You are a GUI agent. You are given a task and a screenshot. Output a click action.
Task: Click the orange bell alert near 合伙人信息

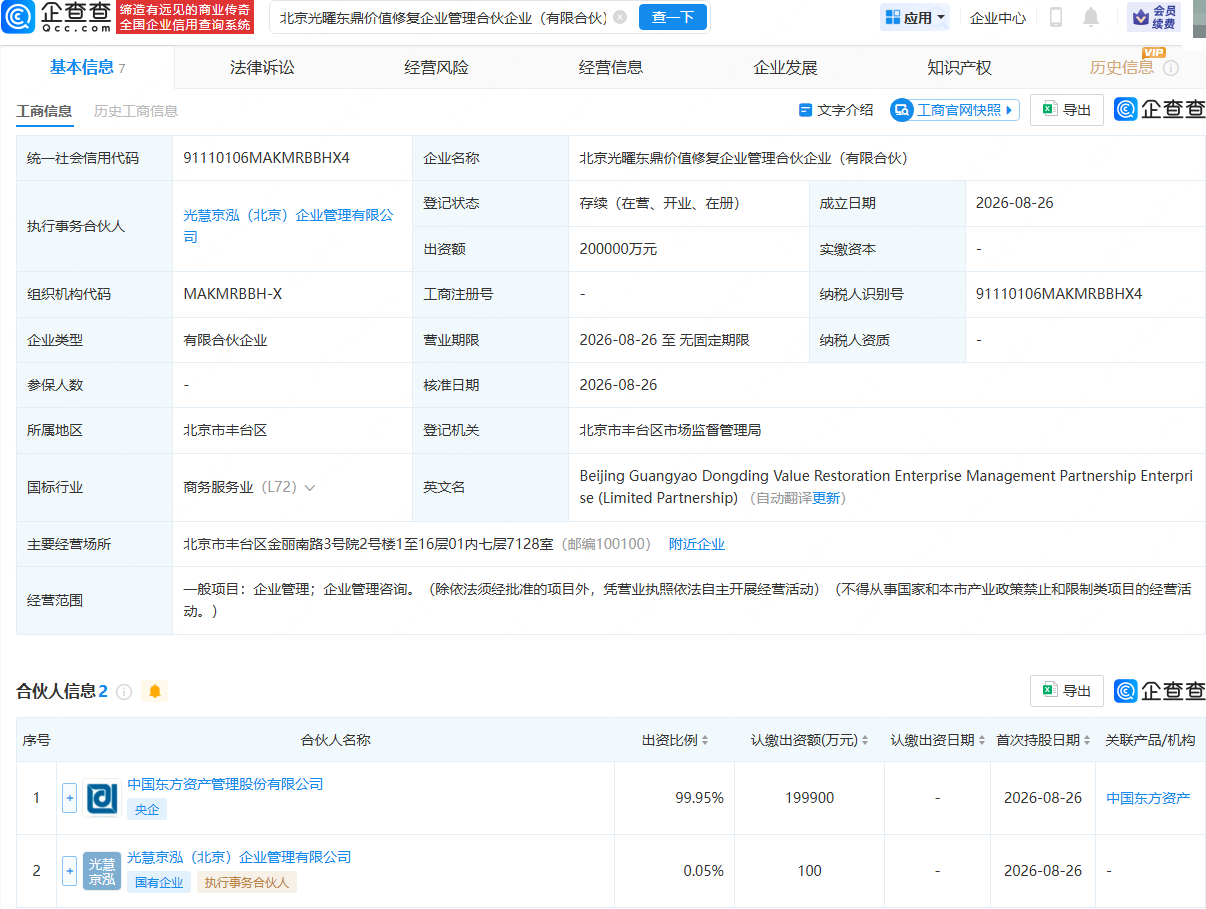154,691
